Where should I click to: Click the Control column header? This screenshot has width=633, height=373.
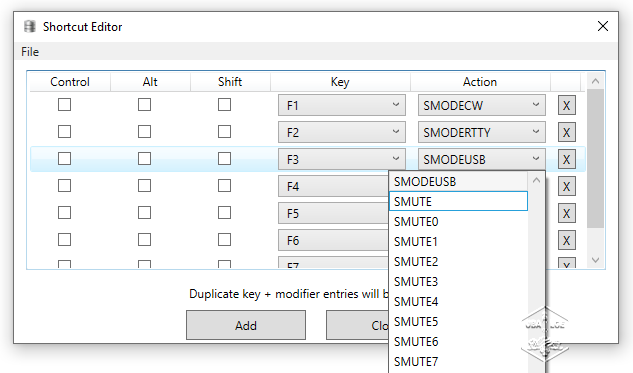coord(69,82)
